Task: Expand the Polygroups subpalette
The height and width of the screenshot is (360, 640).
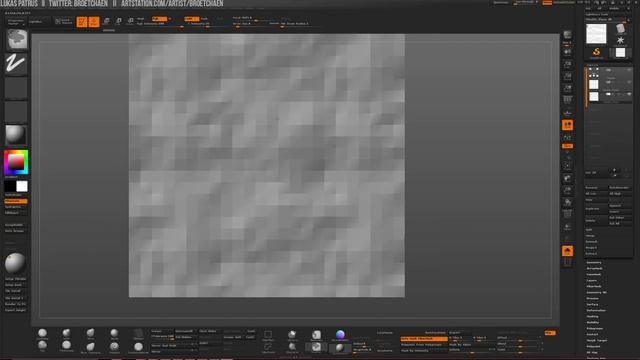Action: tap(595, 329)
